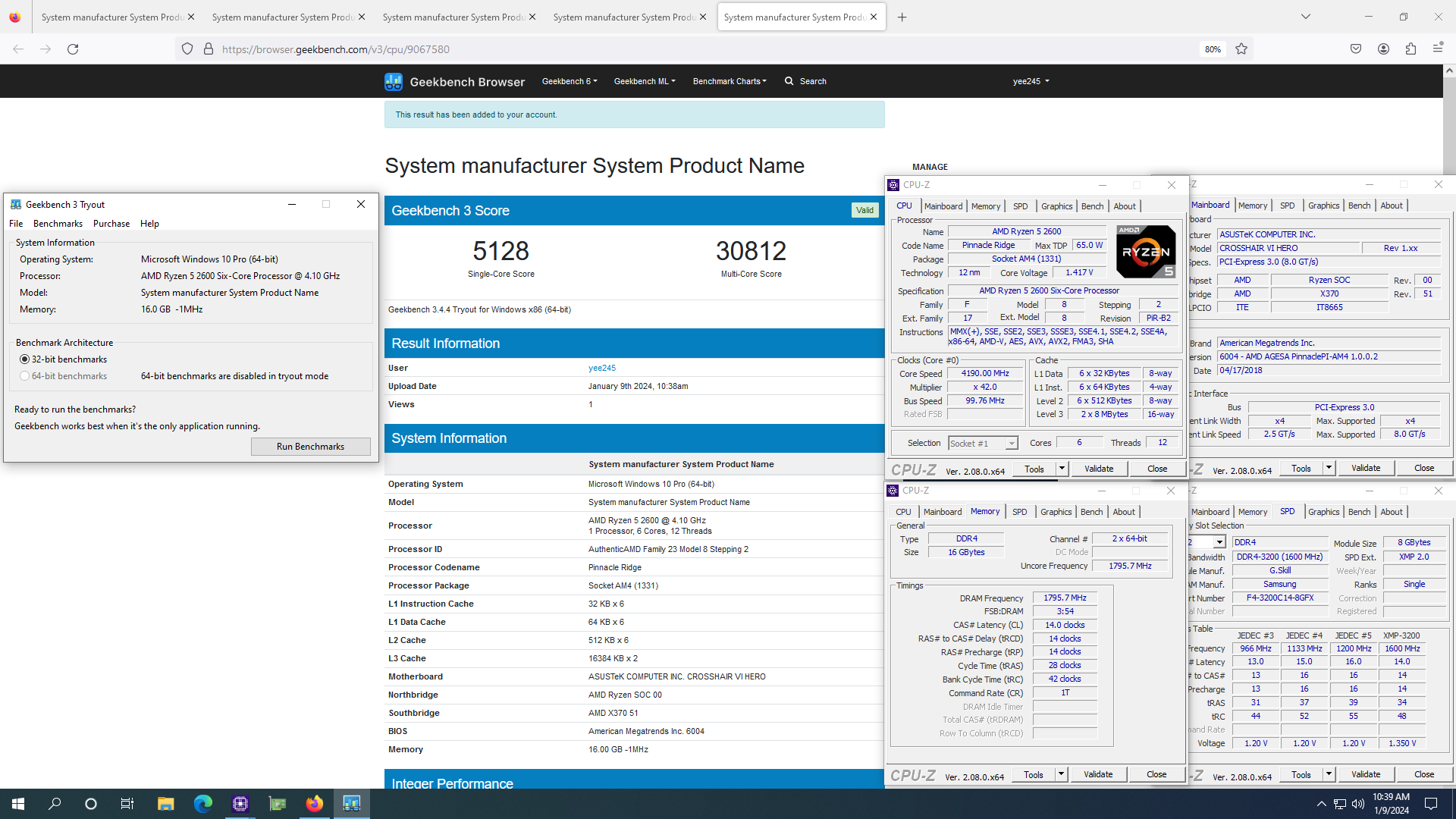Image resolution: width=1456 pixels, height=819 pixels.
Task: Click the AMD Ryzen 5 logo in CPU-Z
Action: [1146, 252]
